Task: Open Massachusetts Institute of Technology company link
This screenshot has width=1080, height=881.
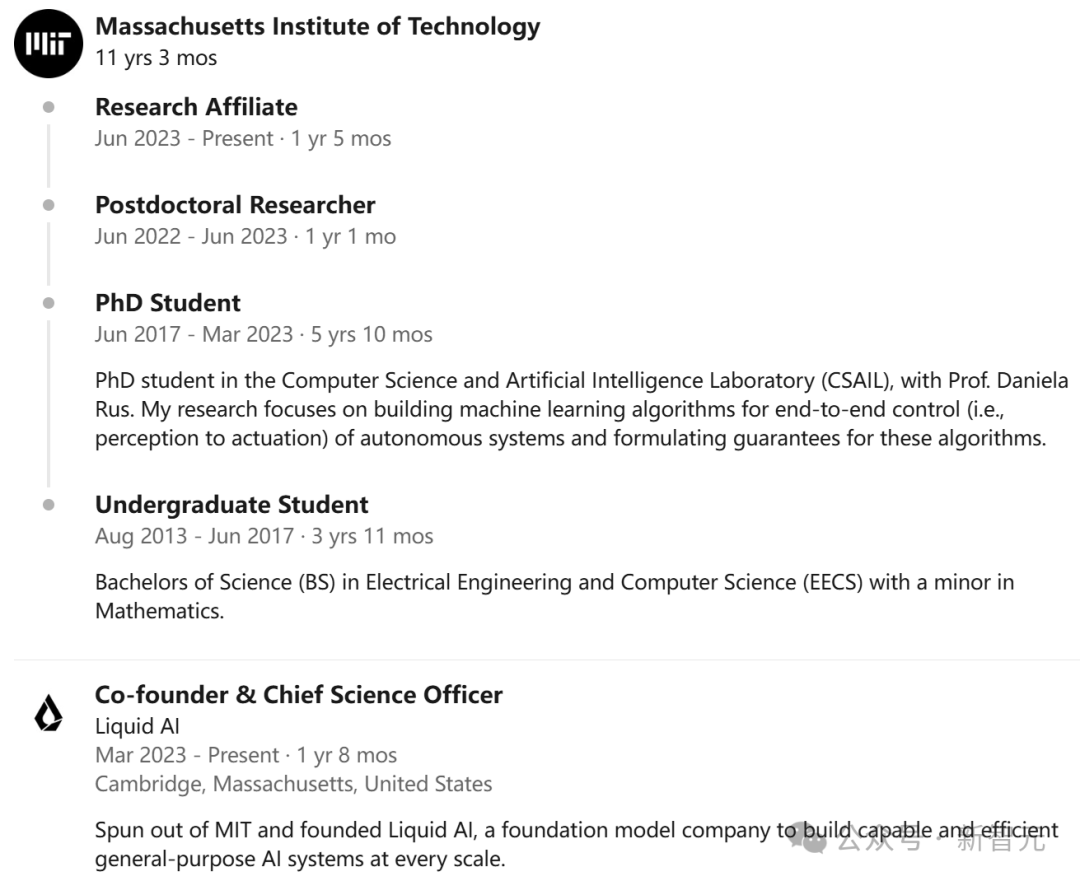Action: (317, 27)
